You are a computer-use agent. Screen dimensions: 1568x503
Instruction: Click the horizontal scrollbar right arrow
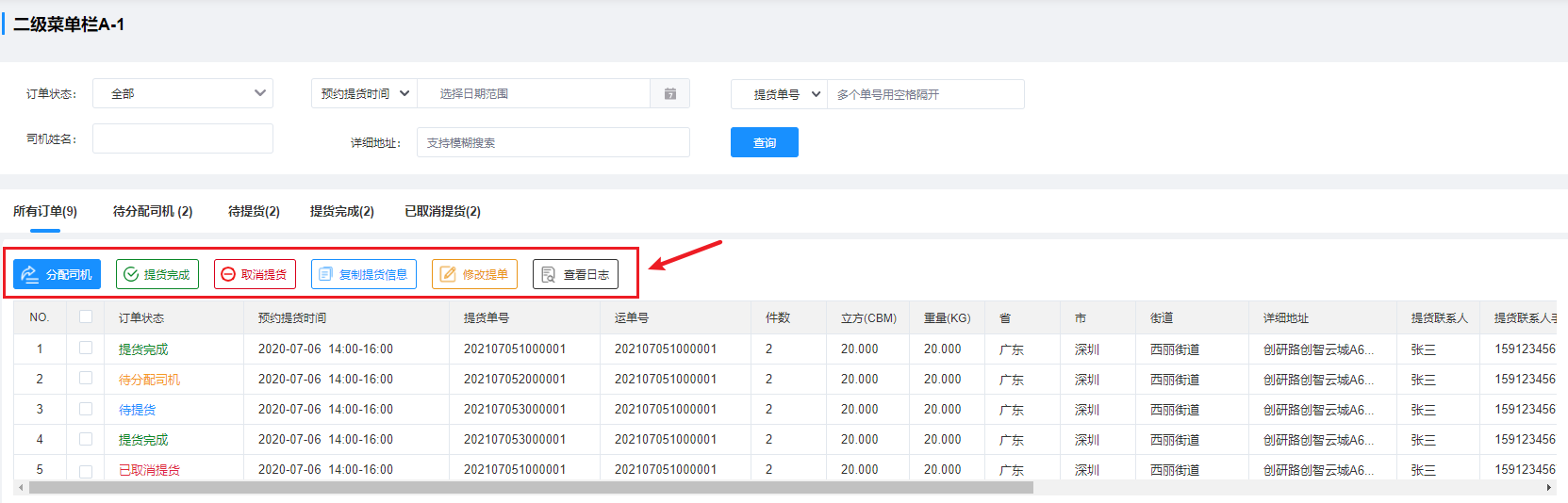(x=1548, y=488)
